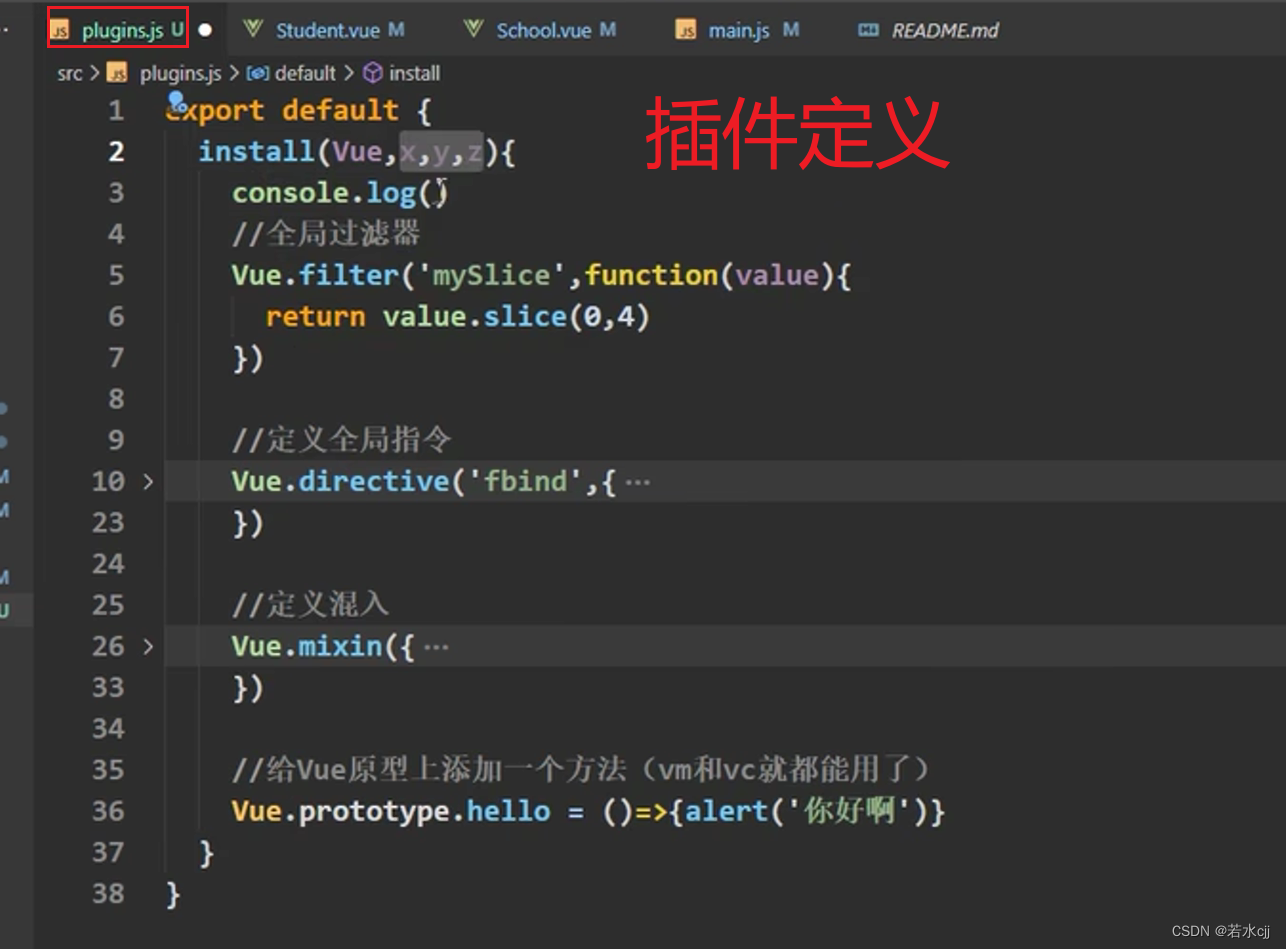1286x949 pixels.
Task: Click the //全局过滤器 comment
Action: [x=326, y=234]
